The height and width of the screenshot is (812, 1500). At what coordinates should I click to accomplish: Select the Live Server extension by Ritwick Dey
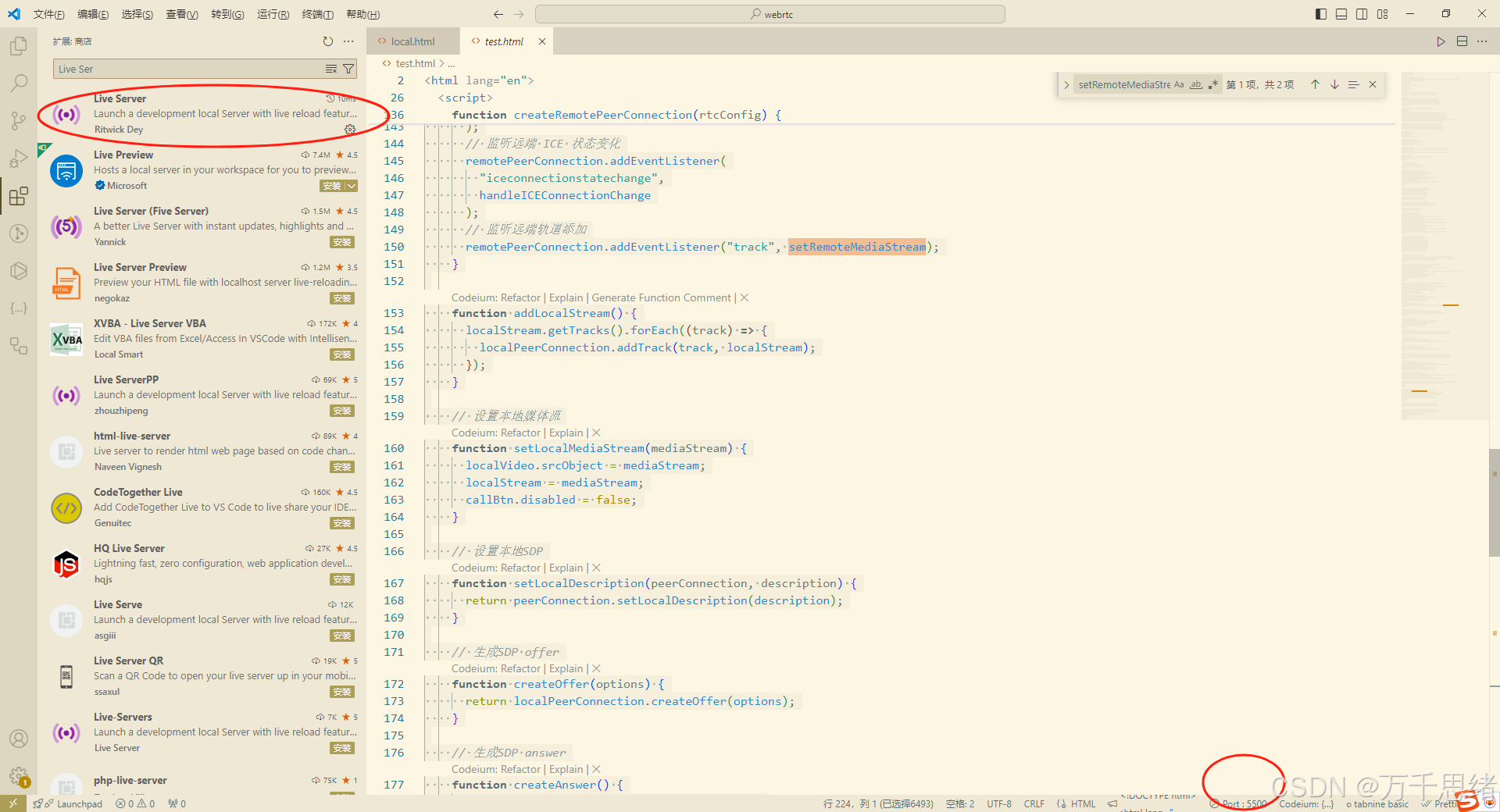[203, 114]
